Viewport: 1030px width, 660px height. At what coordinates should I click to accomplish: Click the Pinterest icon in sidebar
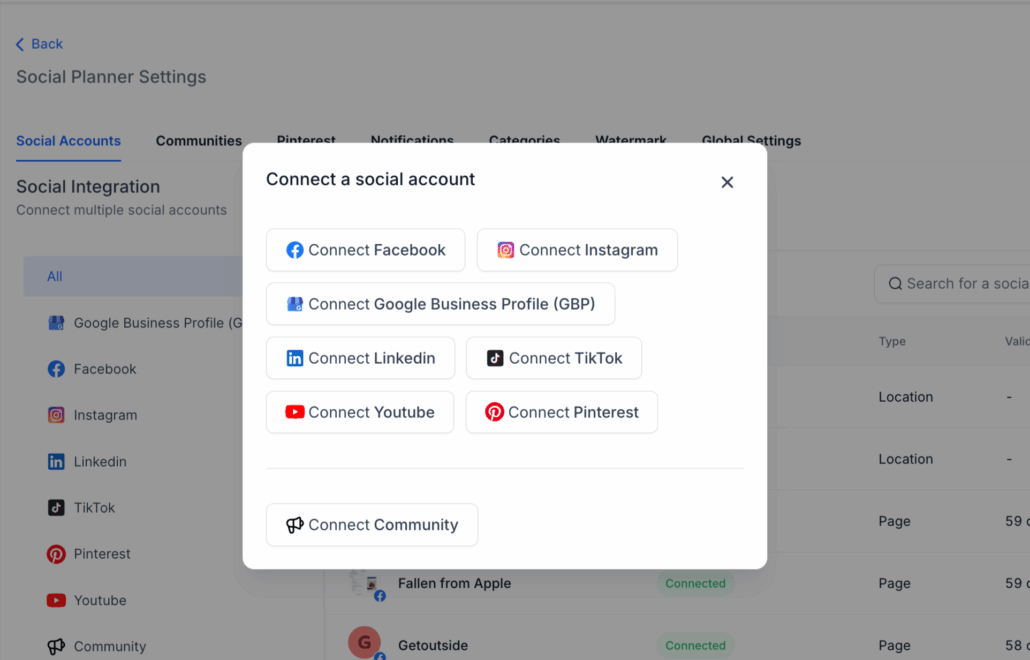(x=56, y=554)
